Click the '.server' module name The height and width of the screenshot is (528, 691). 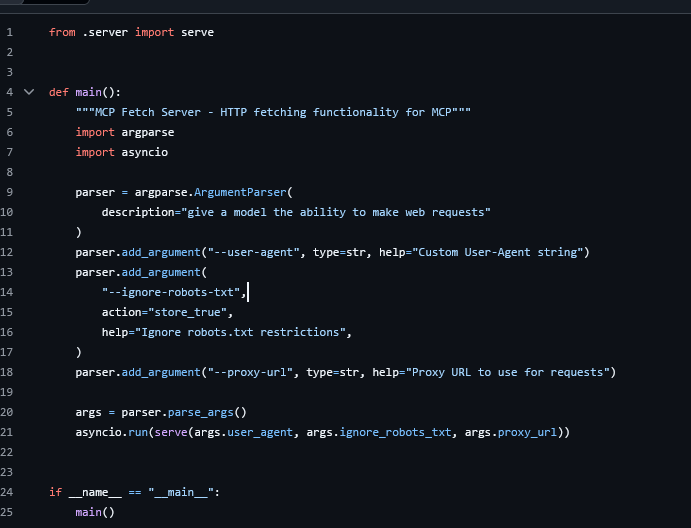click(x=105, y=32)
